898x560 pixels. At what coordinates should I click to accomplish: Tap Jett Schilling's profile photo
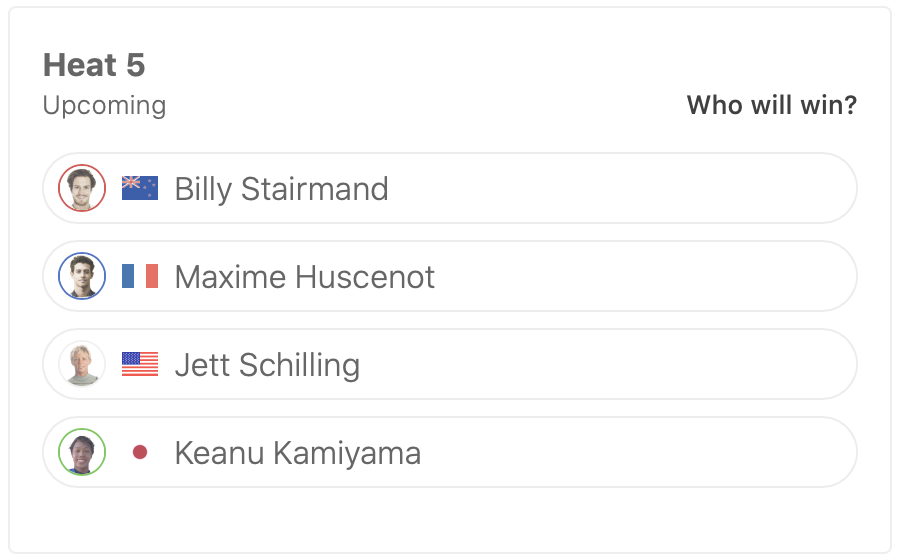point(82,364)
